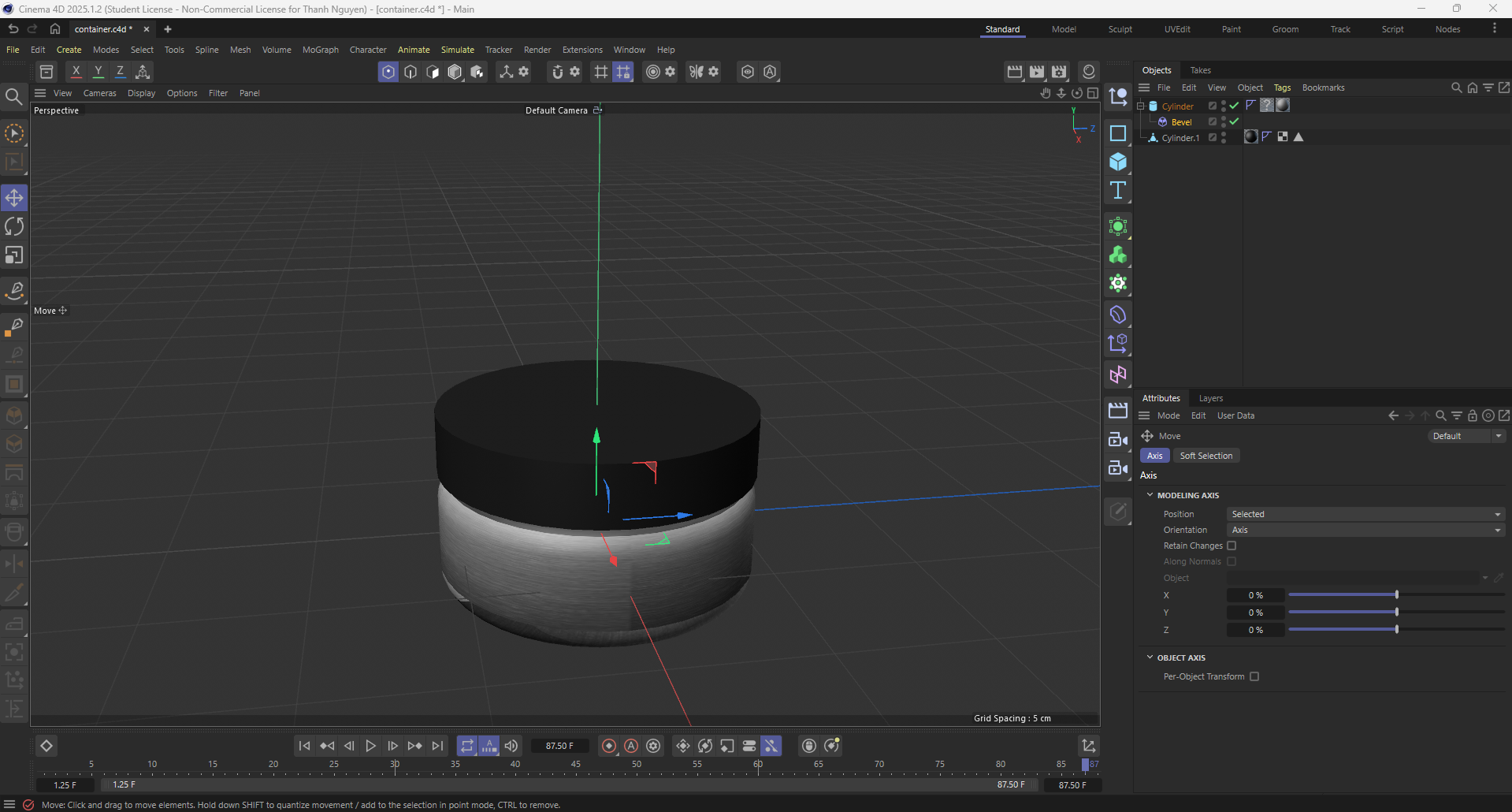The width and height of the screenshot is (1512, 812).
Task: Collapse the MODELING AXIS section
Action: [x=1150, y=495]
